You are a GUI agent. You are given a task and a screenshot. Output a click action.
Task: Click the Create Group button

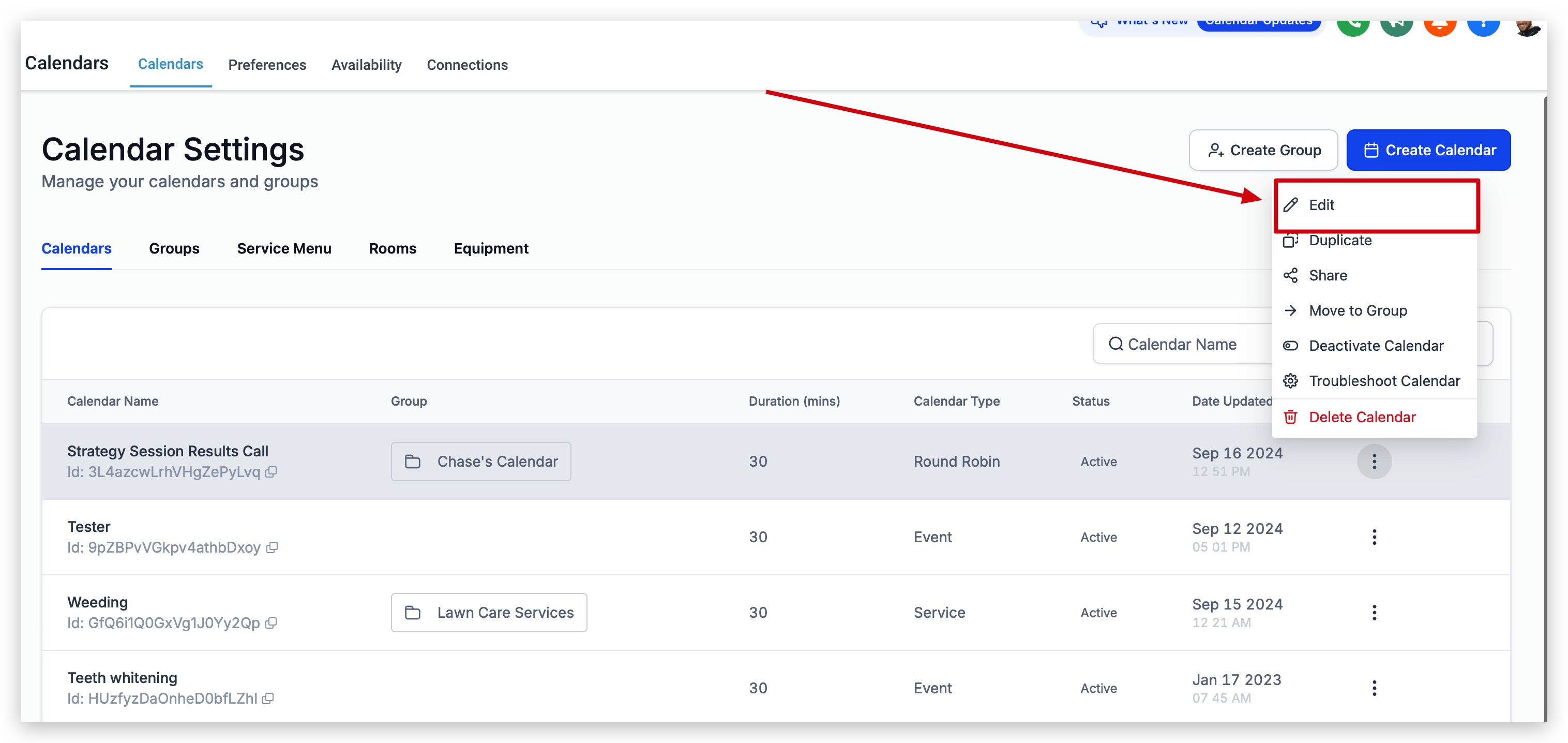click(x=1263, y=150)
